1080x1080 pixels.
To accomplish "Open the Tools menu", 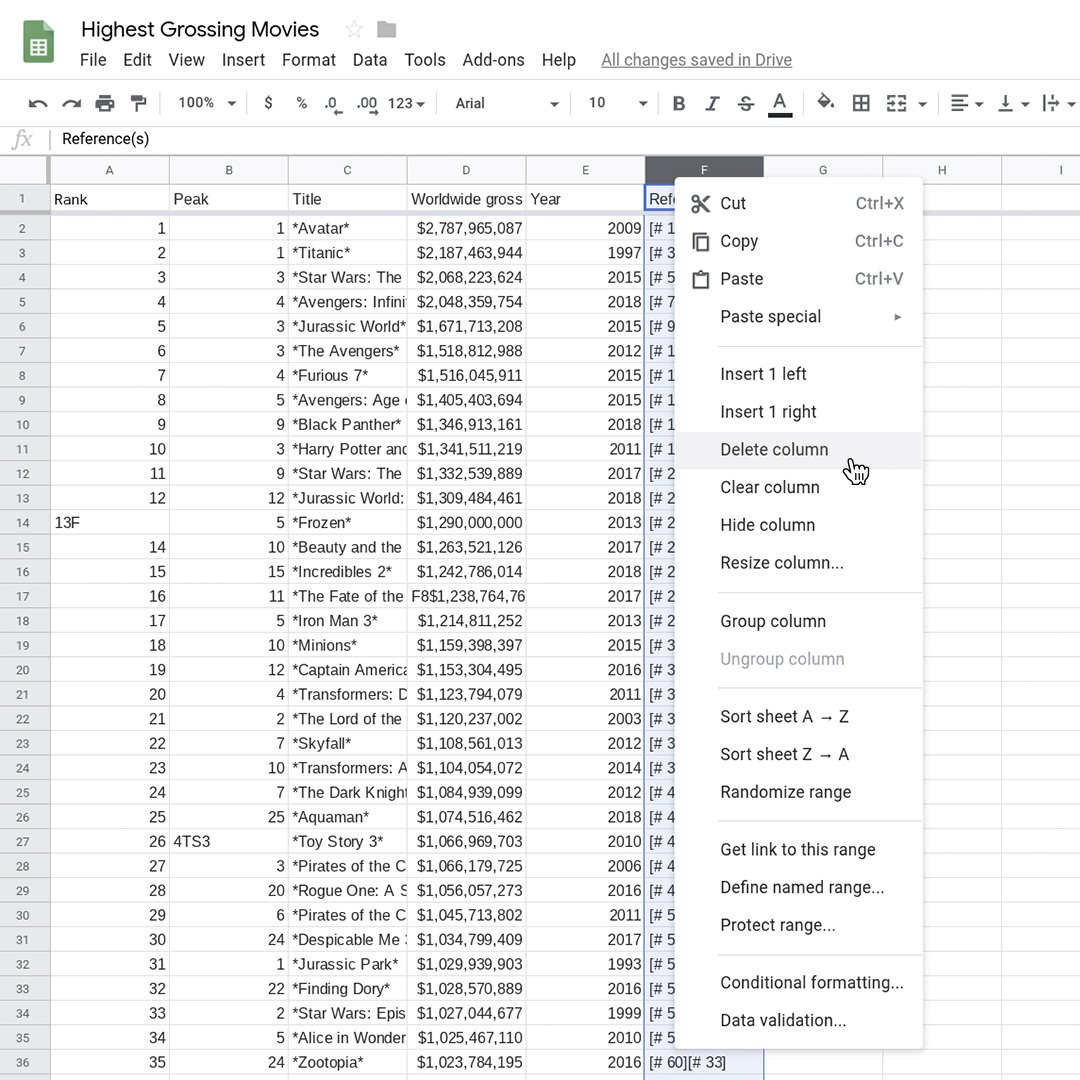I will (424, 60).
